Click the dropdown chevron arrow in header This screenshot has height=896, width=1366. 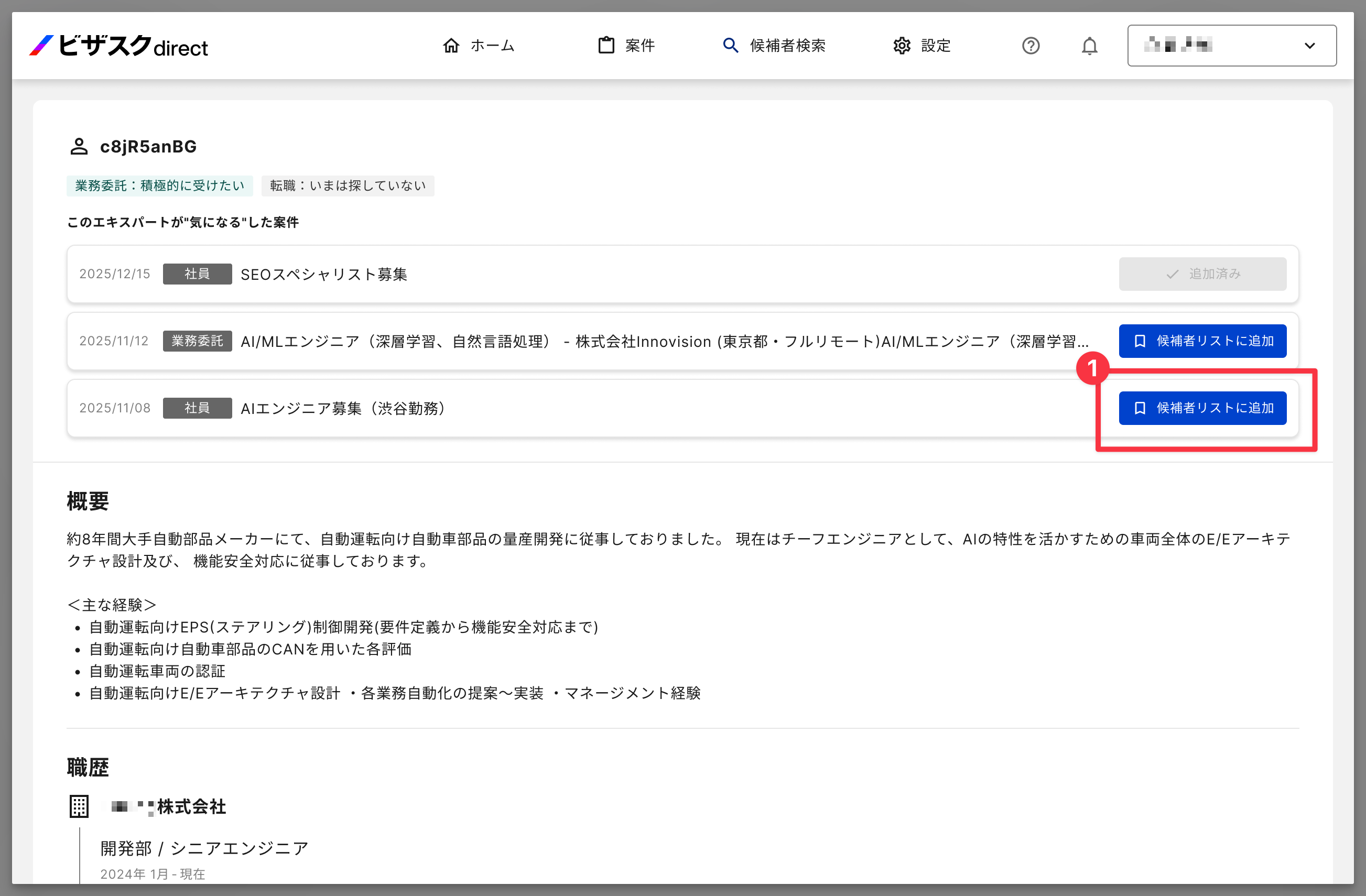pos(1310,45)
